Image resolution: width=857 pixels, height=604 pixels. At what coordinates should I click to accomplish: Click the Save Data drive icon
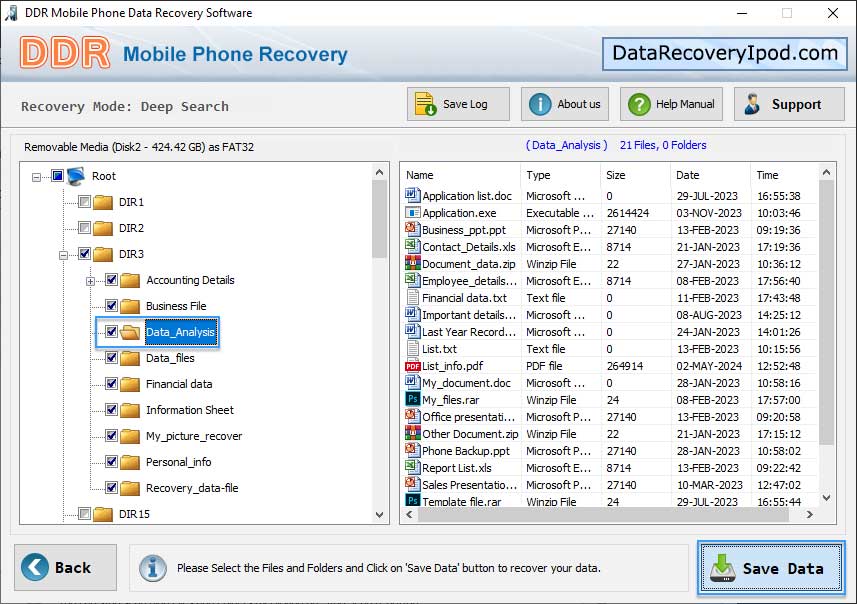(x=723, y=568)
